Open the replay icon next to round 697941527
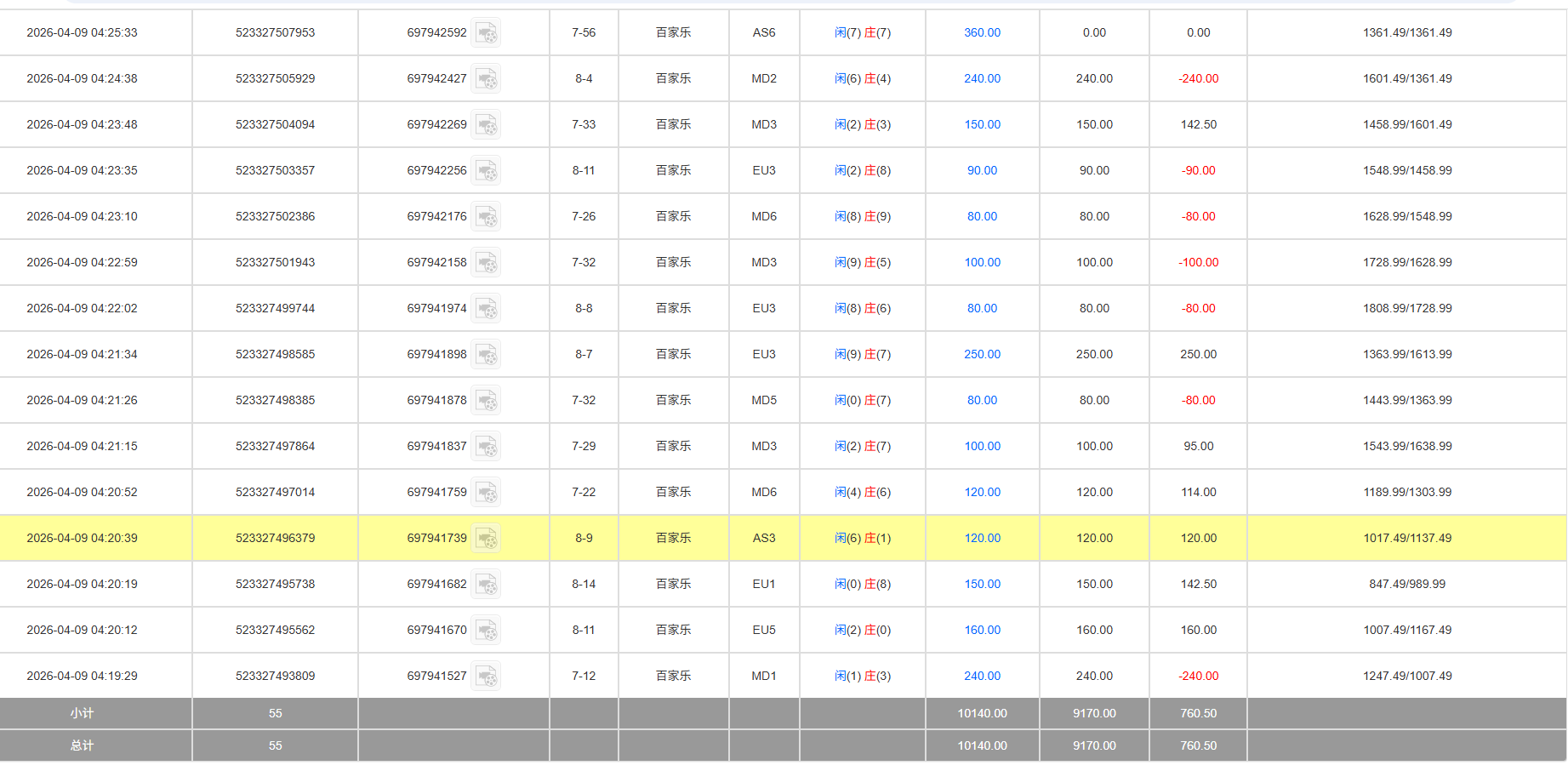Screen dimensions: 1568x771 [487, 677]
